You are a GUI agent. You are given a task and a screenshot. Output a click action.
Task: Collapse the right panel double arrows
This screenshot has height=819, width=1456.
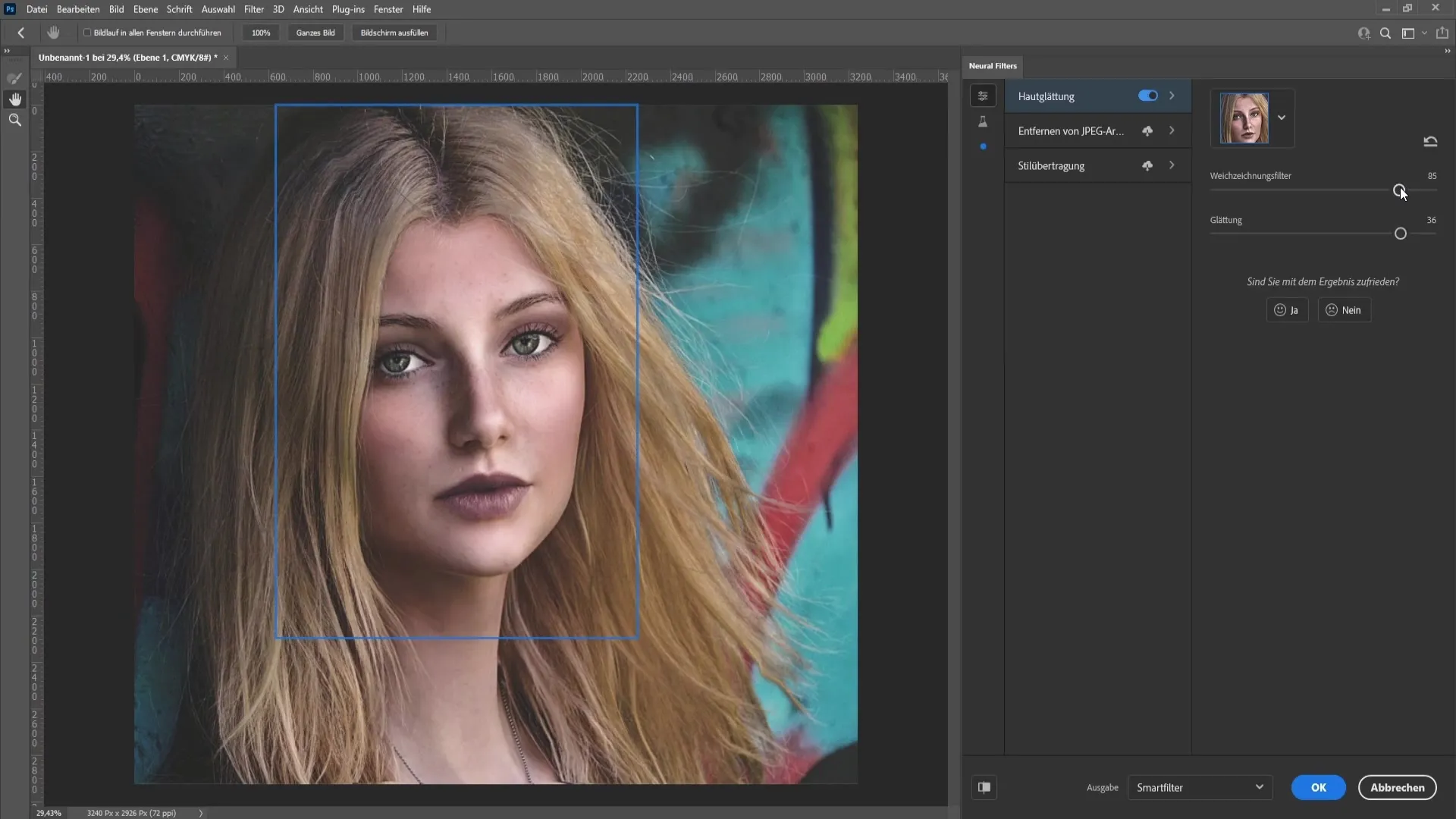1447,51
